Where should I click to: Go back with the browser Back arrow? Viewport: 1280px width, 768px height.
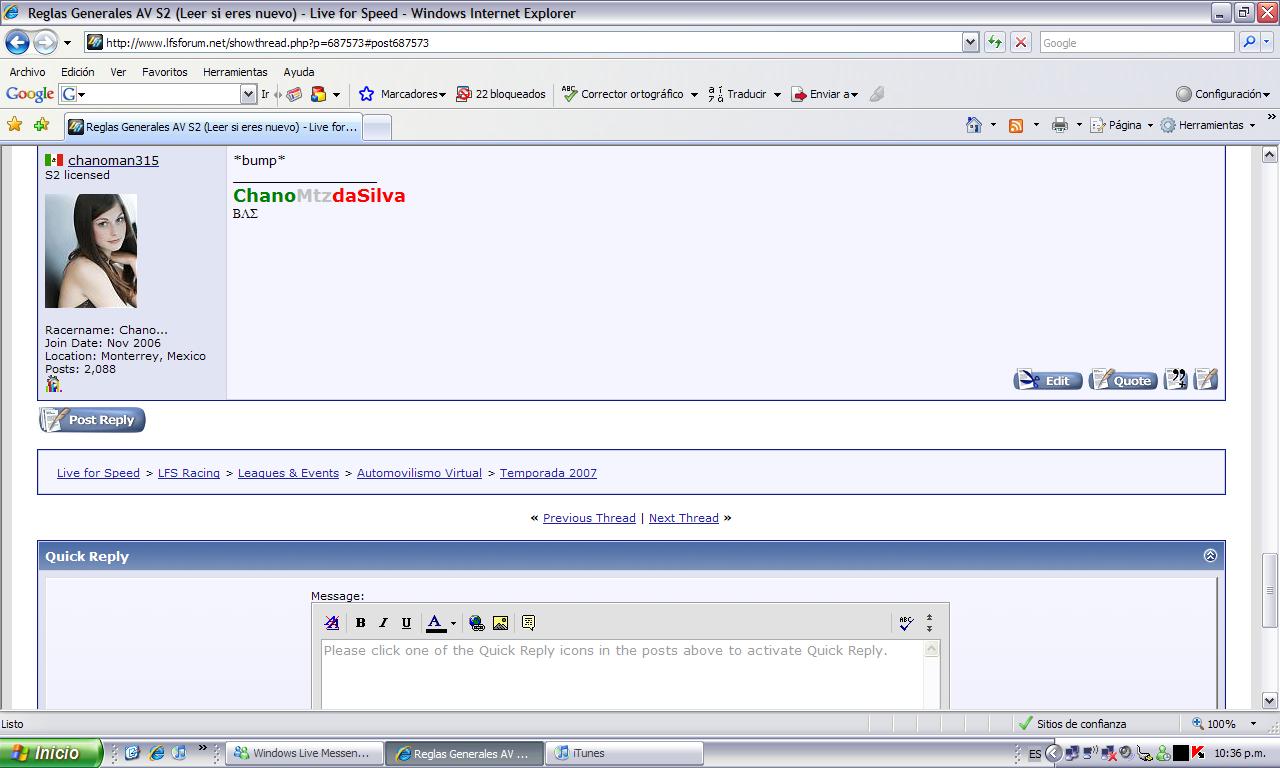[17, 43]
